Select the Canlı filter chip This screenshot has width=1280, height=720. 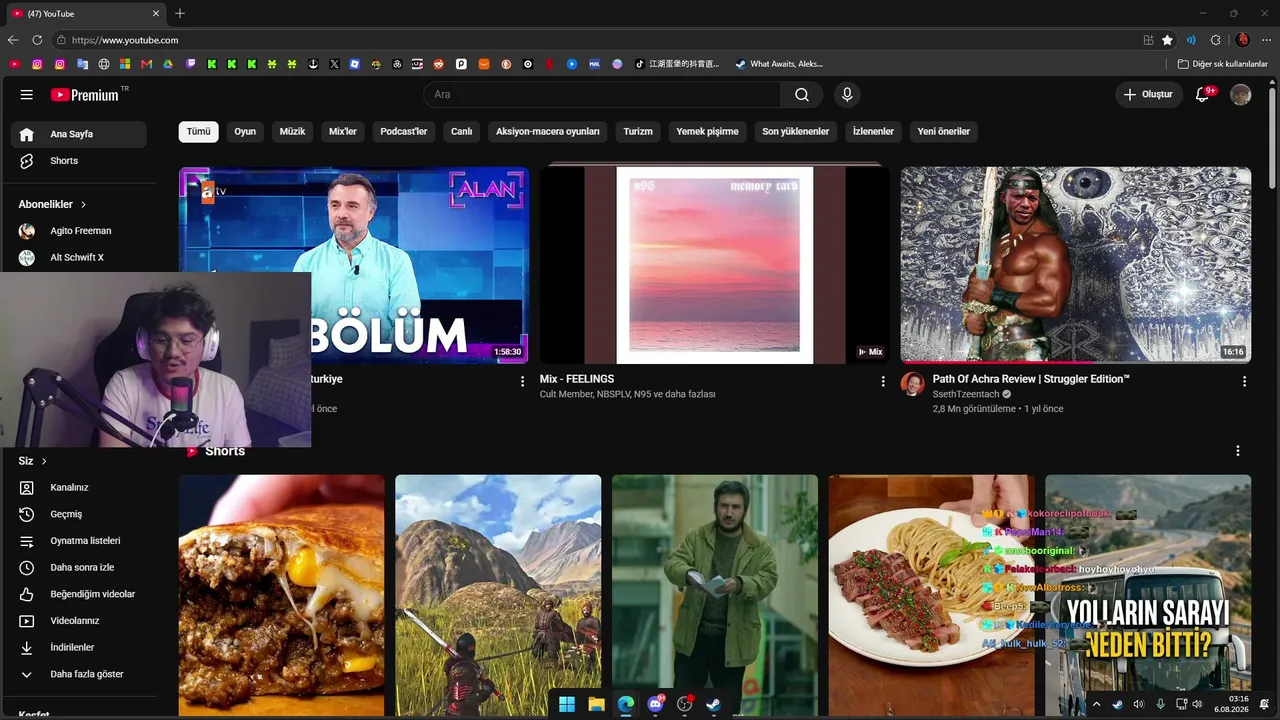(x=461, y=131)
